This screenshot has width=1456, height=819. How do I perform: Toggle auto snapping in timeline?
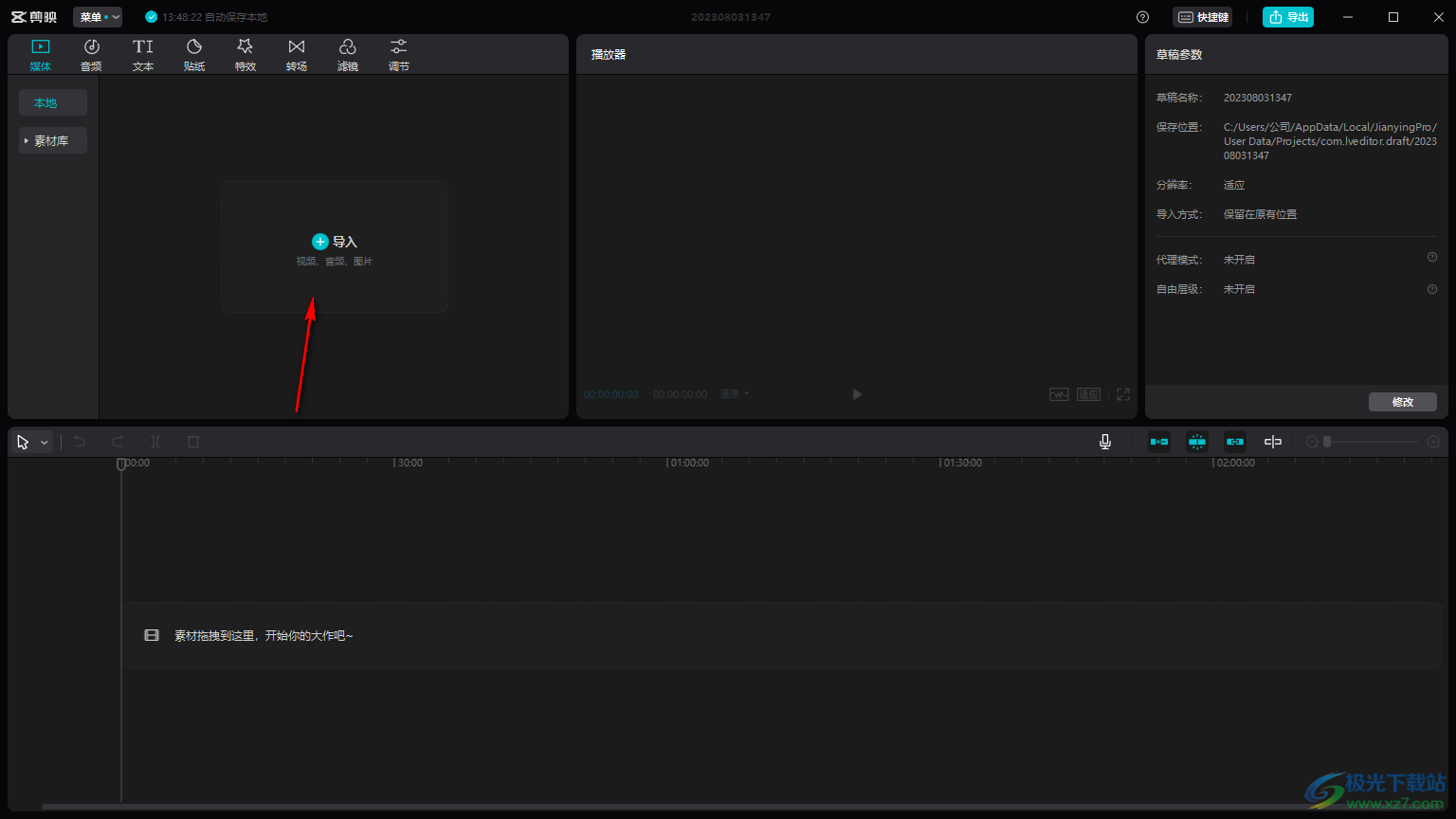click(1197, 442)
